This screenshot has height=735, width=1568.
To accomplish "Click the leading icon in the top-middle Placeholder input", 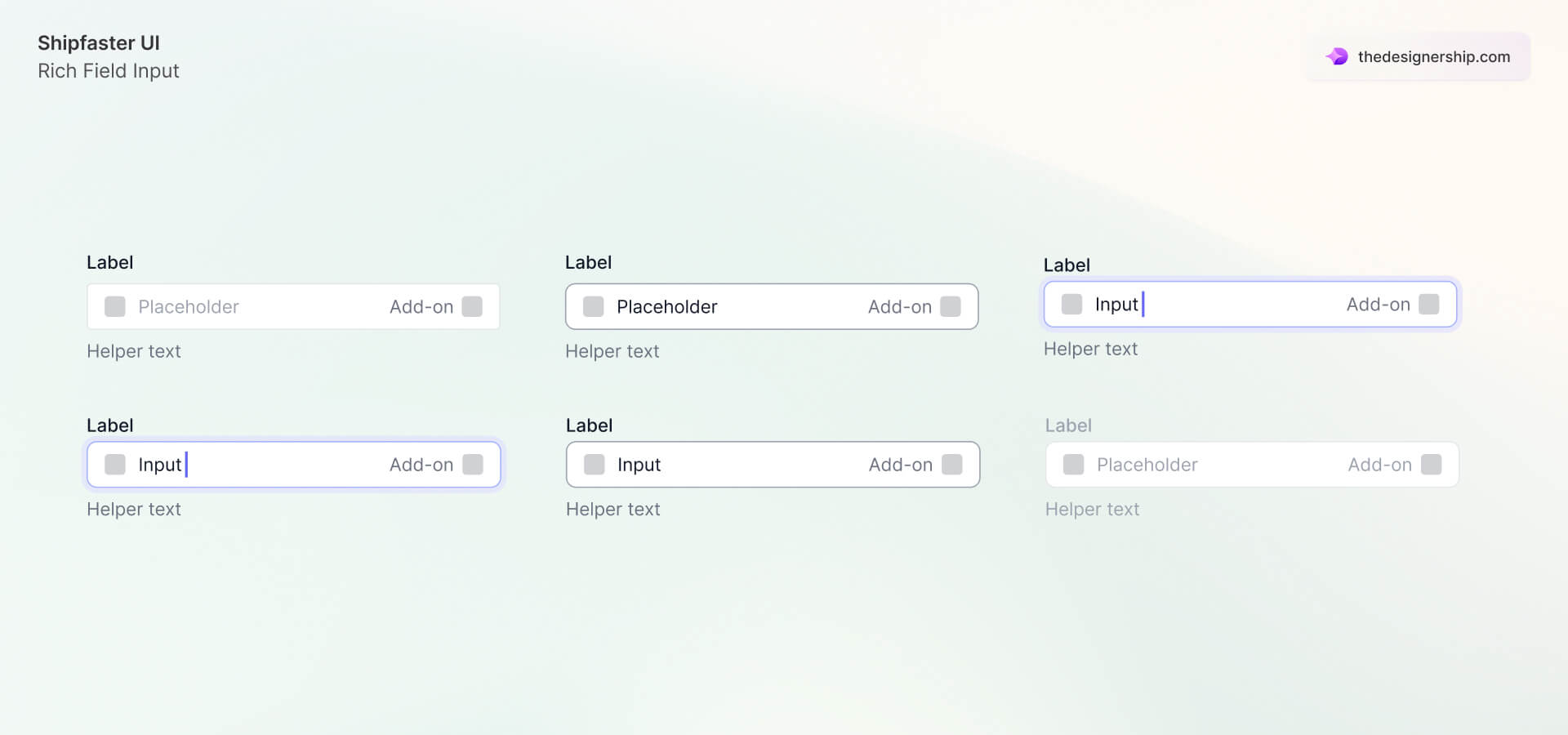I will coord(593,306).
